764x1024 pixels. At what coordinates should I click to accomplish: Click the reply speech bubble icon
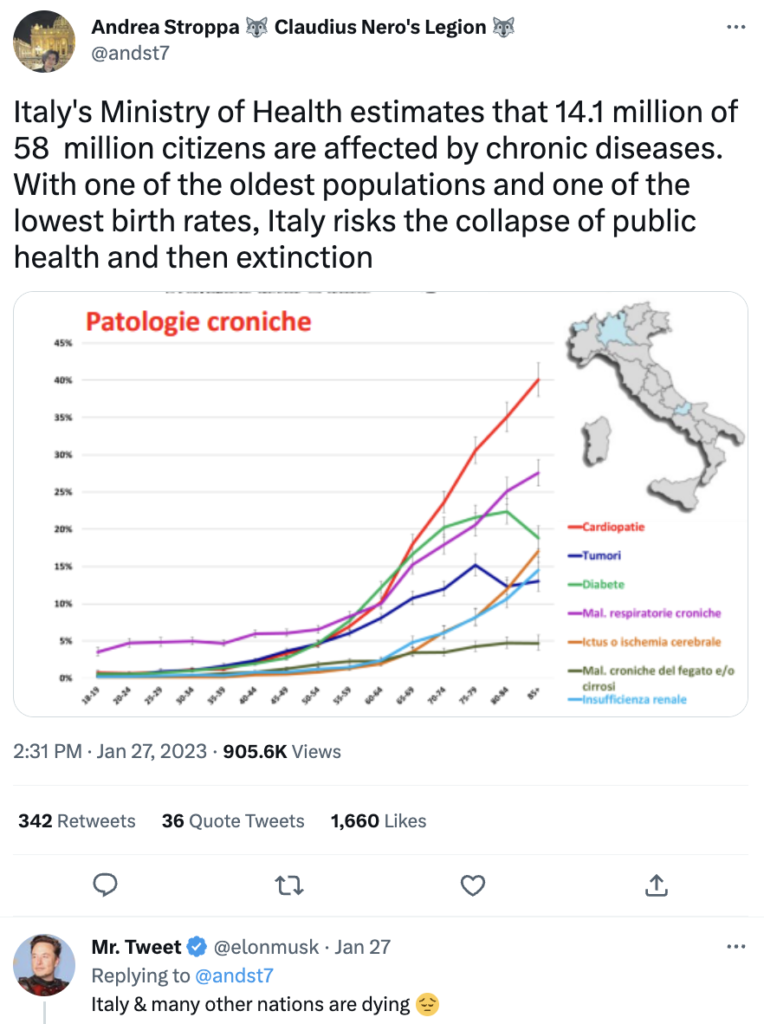(x=106, y=886)
